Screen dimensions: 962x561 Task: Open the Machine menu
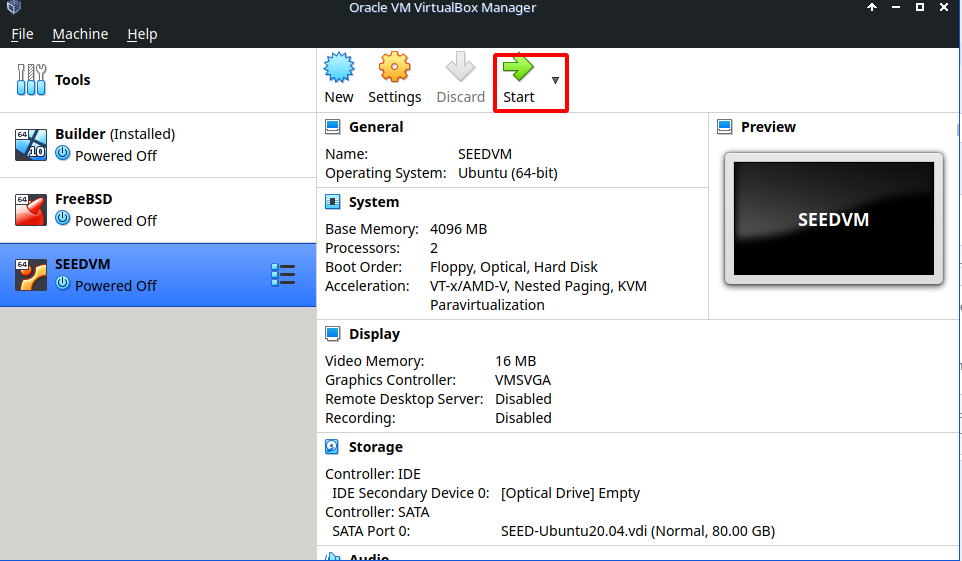(x=80, y=34)
